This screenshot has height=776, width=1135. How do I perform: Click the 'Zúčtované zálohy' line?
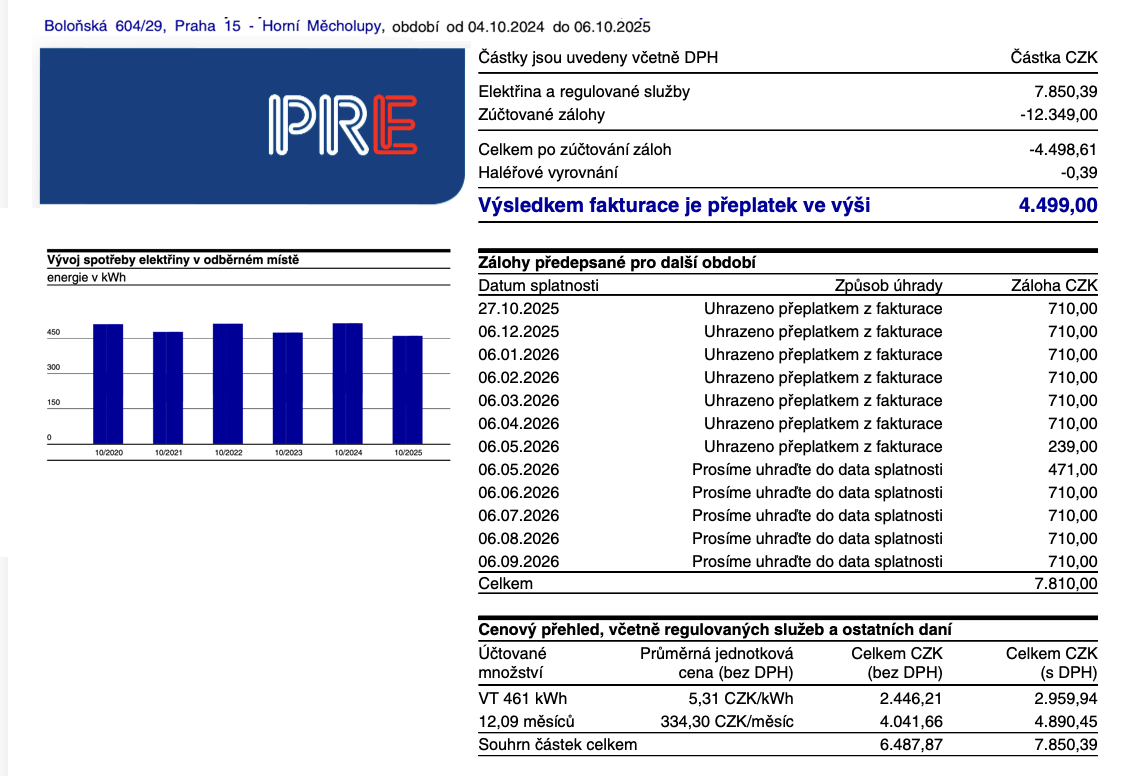(x=542, y=115)
